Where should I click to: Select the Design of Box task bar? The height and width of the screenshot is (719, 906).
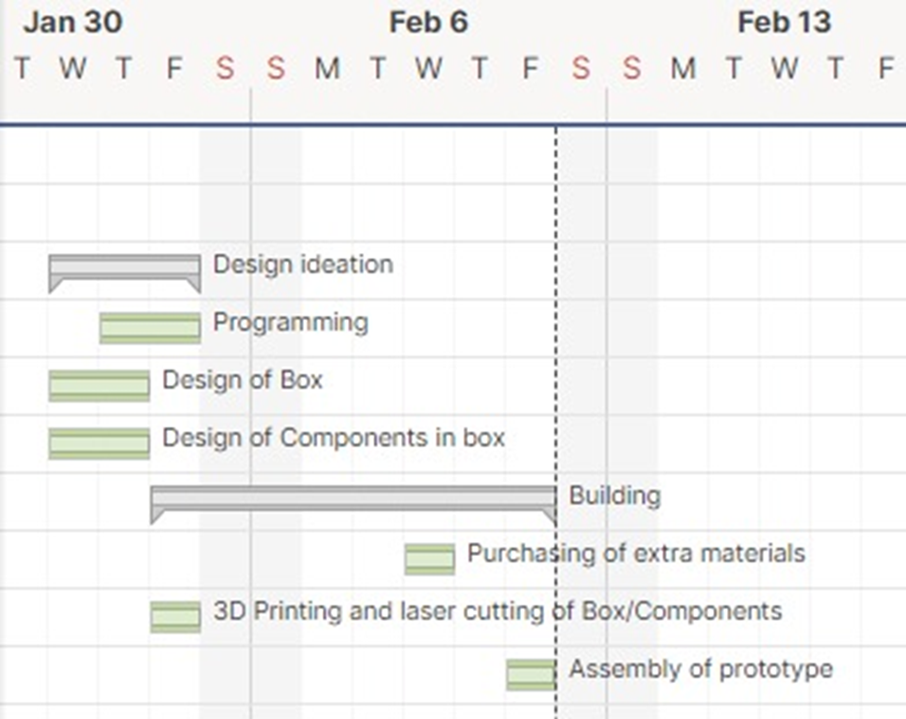(x=99, y=386)
